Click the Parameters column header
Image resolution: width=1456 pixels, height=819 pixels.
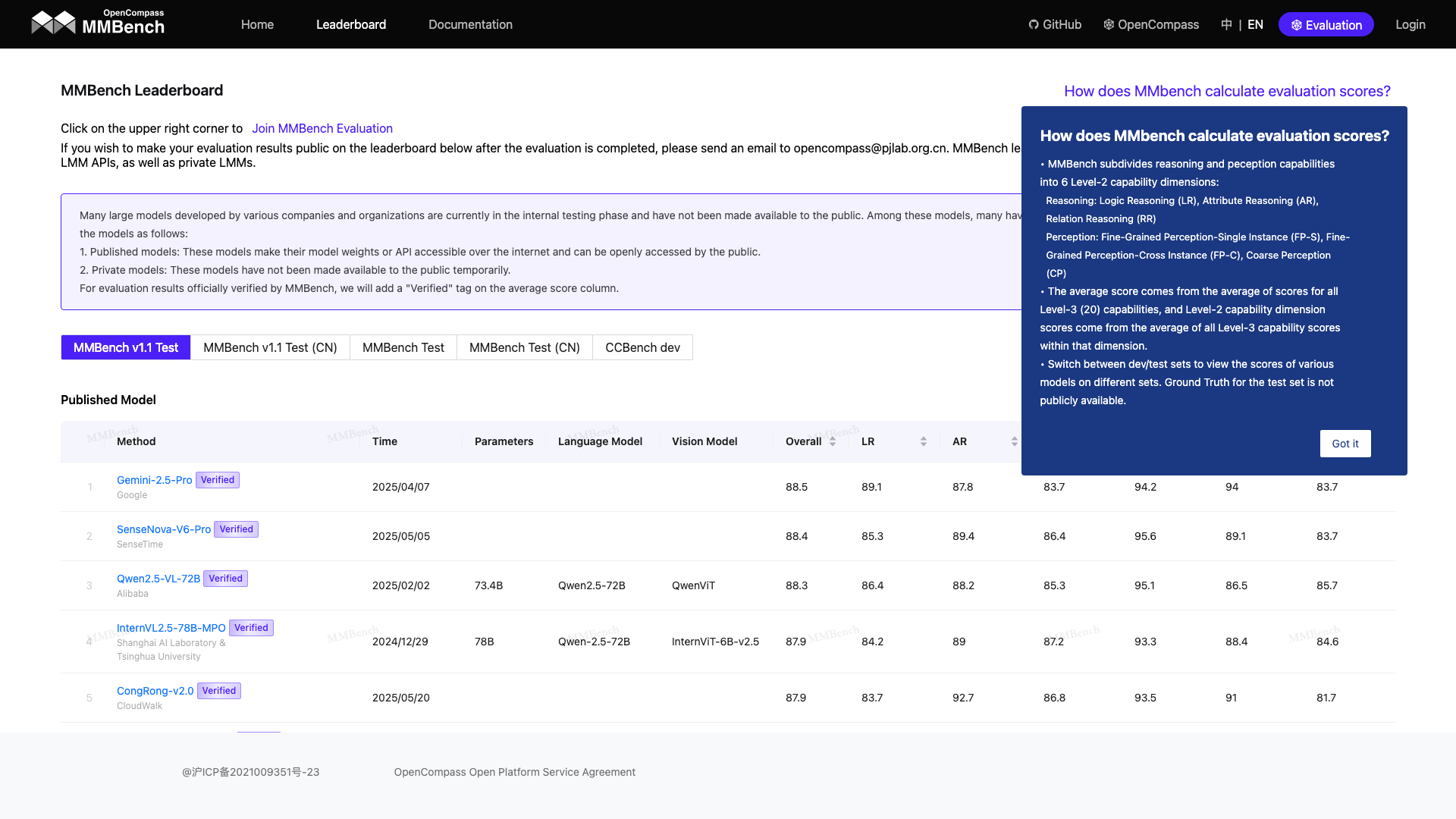coord(504,441)
